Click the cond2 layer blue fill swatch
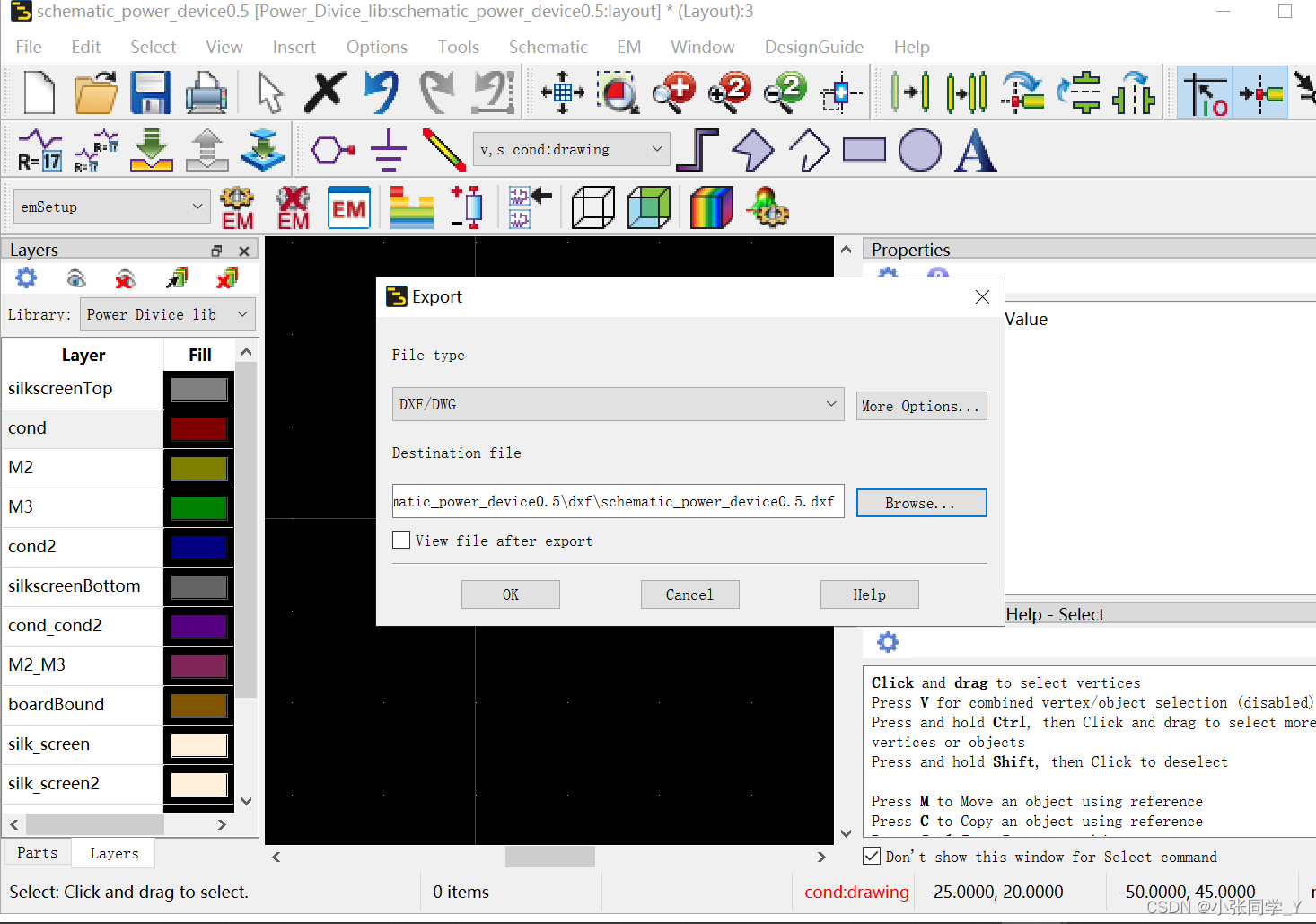The height and width of the screenshot is (924, 1316). [199, 547]
